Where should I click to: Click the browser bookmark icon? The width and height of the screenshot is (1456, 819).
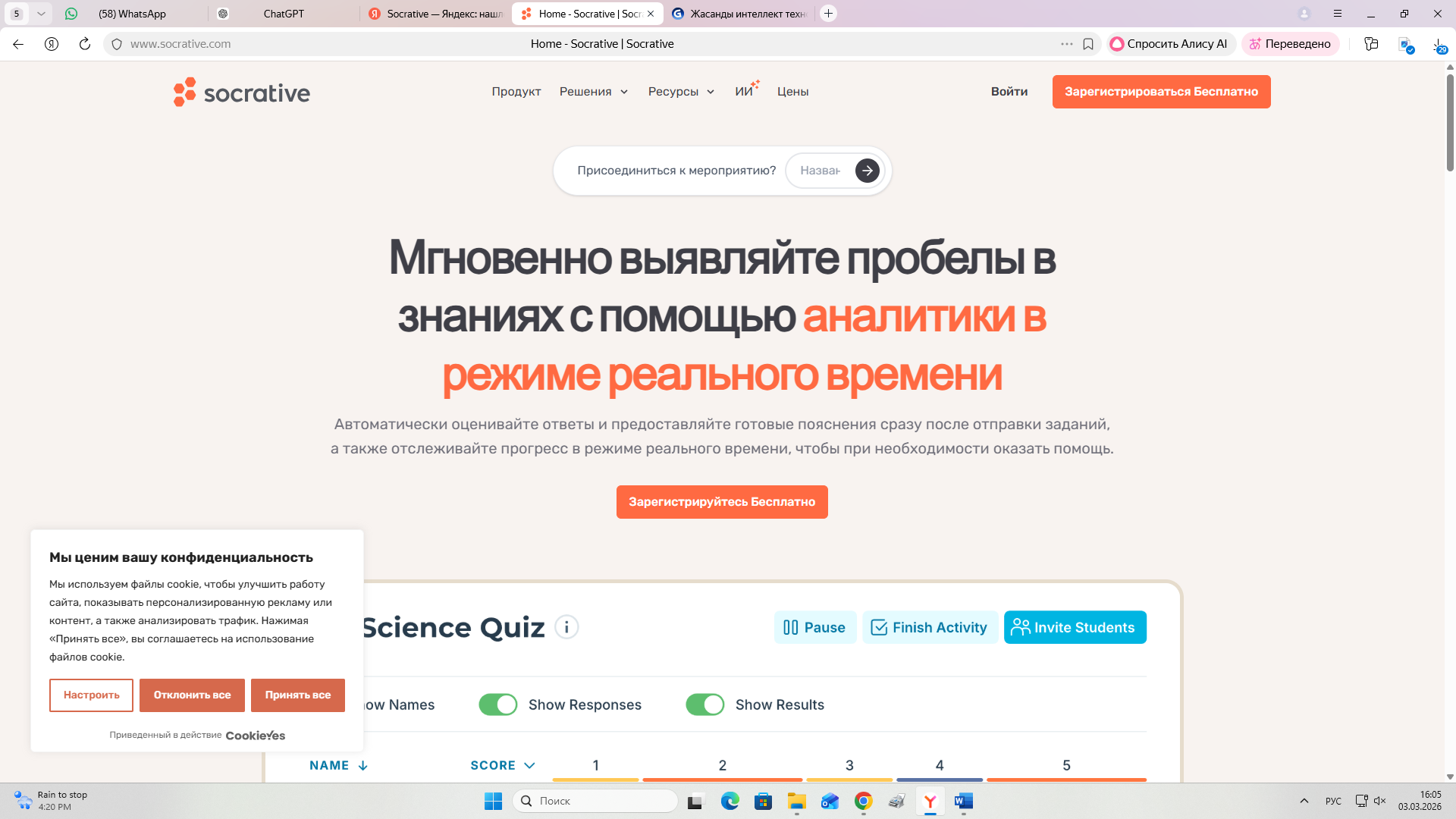[1088, 44]
